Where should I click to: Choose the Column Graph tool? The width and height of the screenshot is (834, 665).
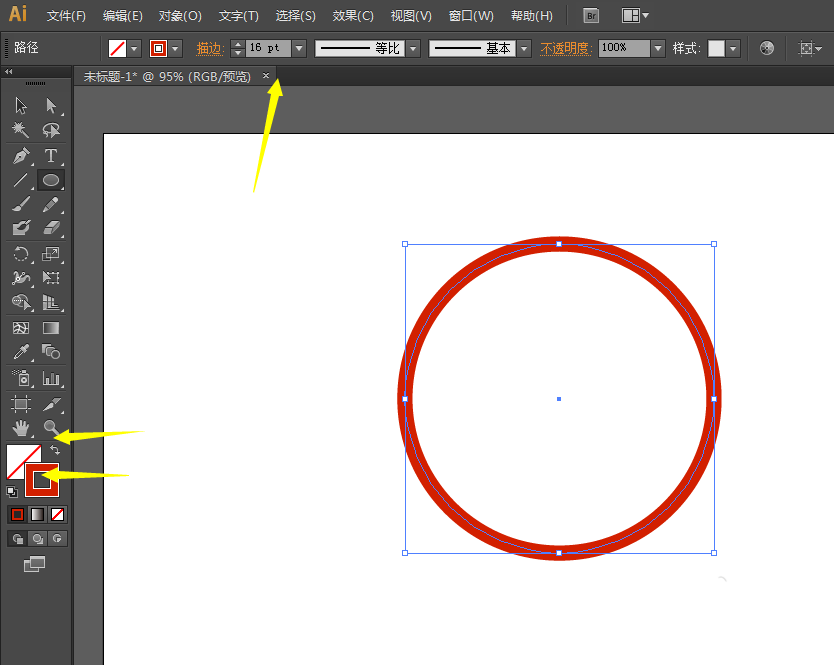point(51,378)
